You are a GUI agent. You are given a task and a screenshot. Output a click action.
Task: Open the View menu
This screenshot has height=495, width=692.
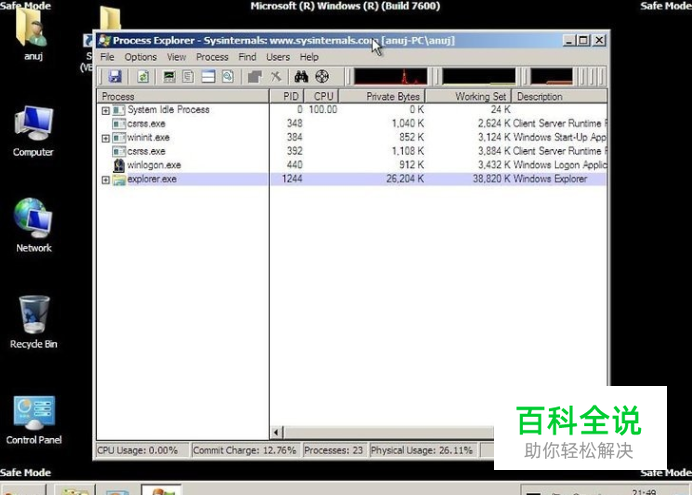[176, 57]
